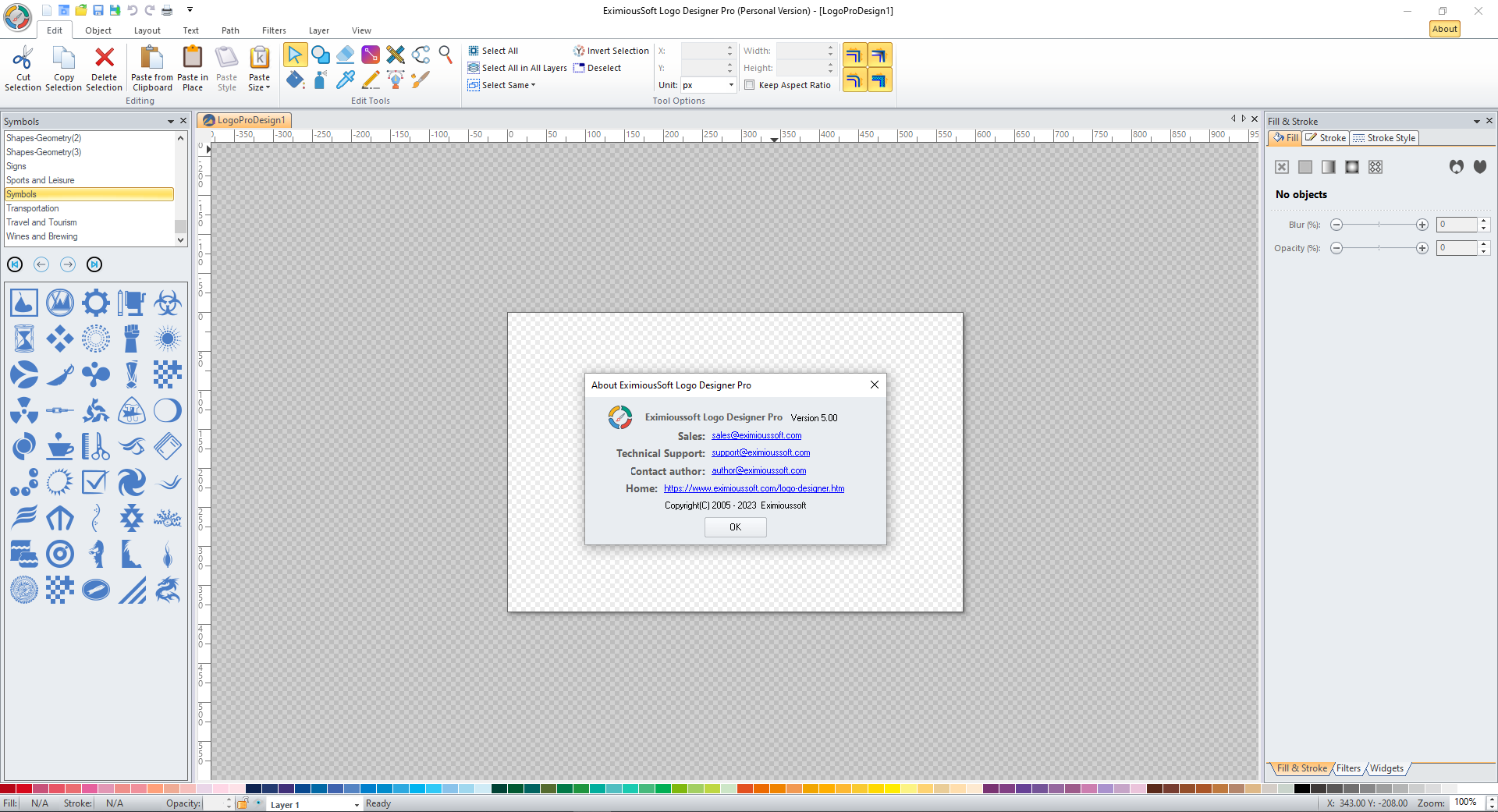Open the Layer 1 dropdown in status bar

(357, 804)
